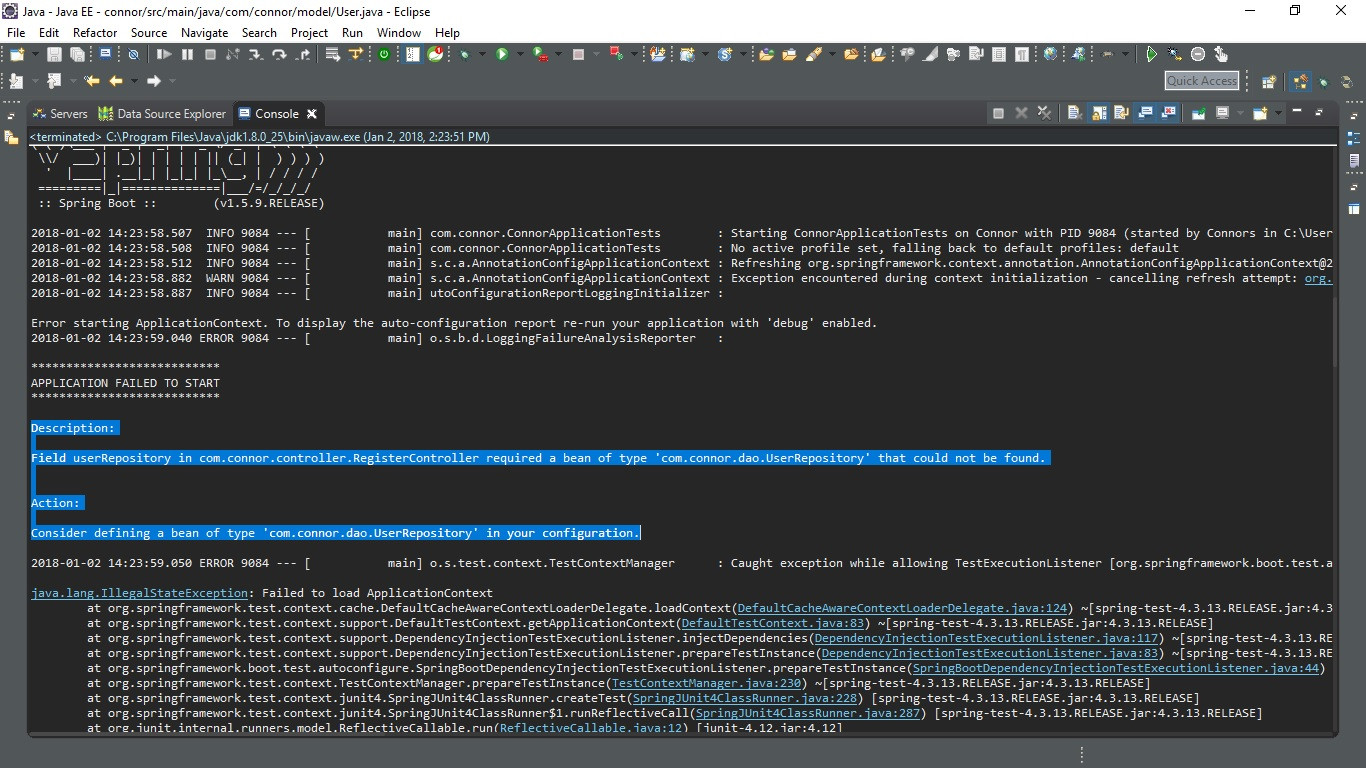Viewport: 1366px width, 768px height.
Task: Minimize the Console view panel
Action: 1297,111
